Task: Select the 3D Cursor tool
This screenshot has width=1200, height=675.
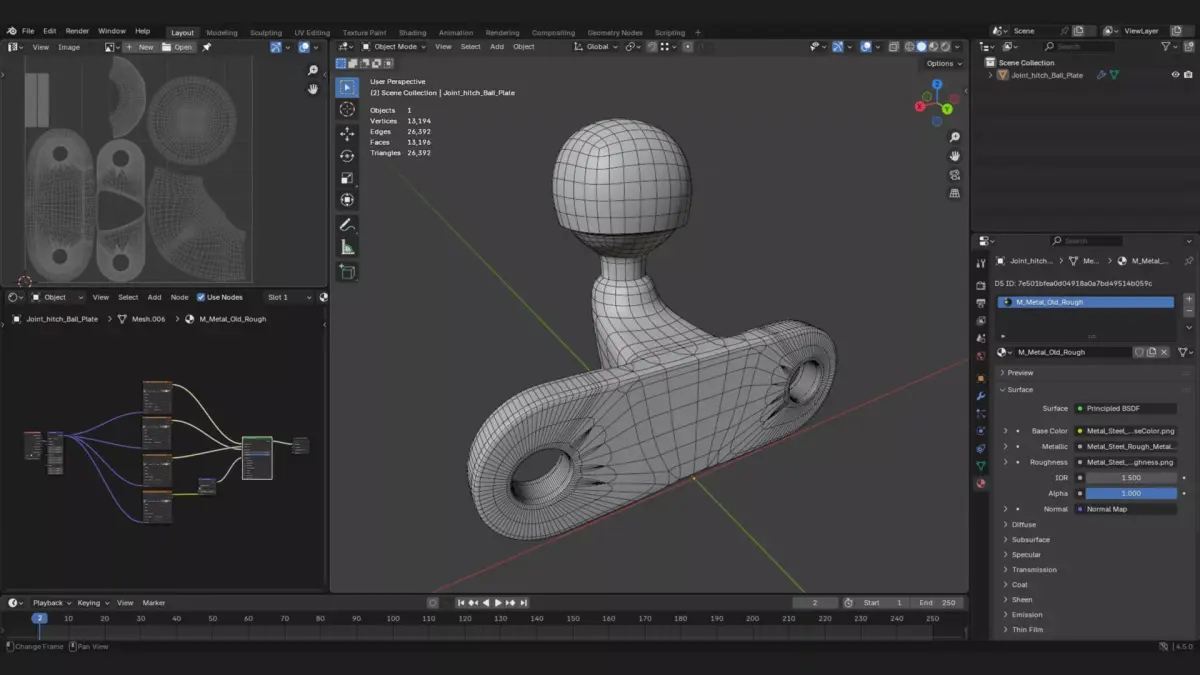Action: pos(347,110)
